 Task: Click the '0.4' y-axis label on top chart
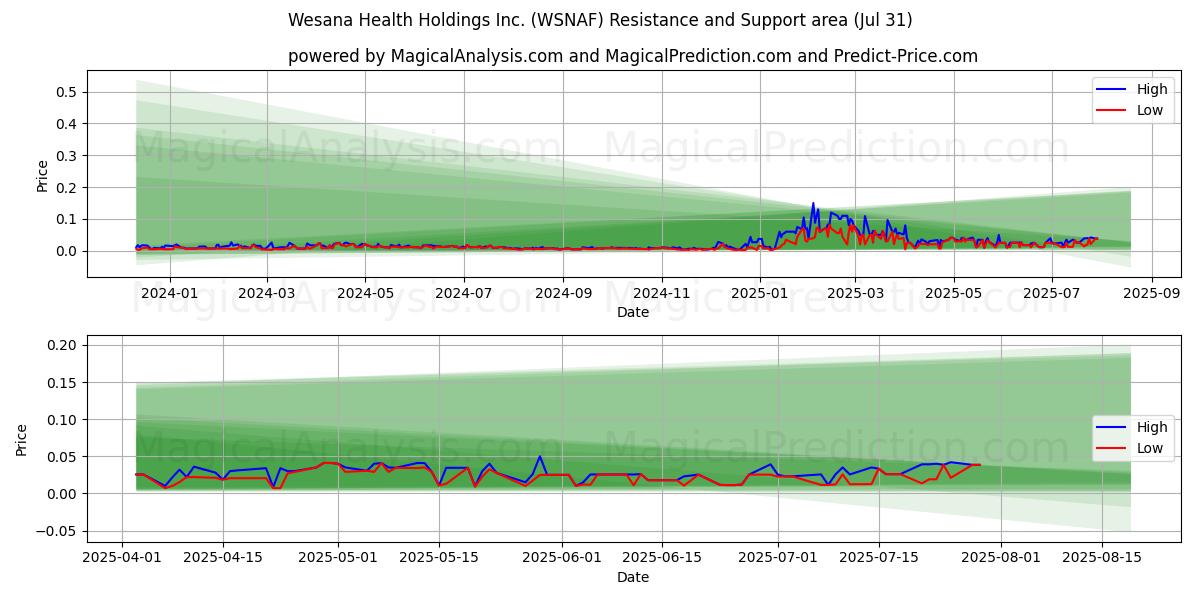coord(68,124)
